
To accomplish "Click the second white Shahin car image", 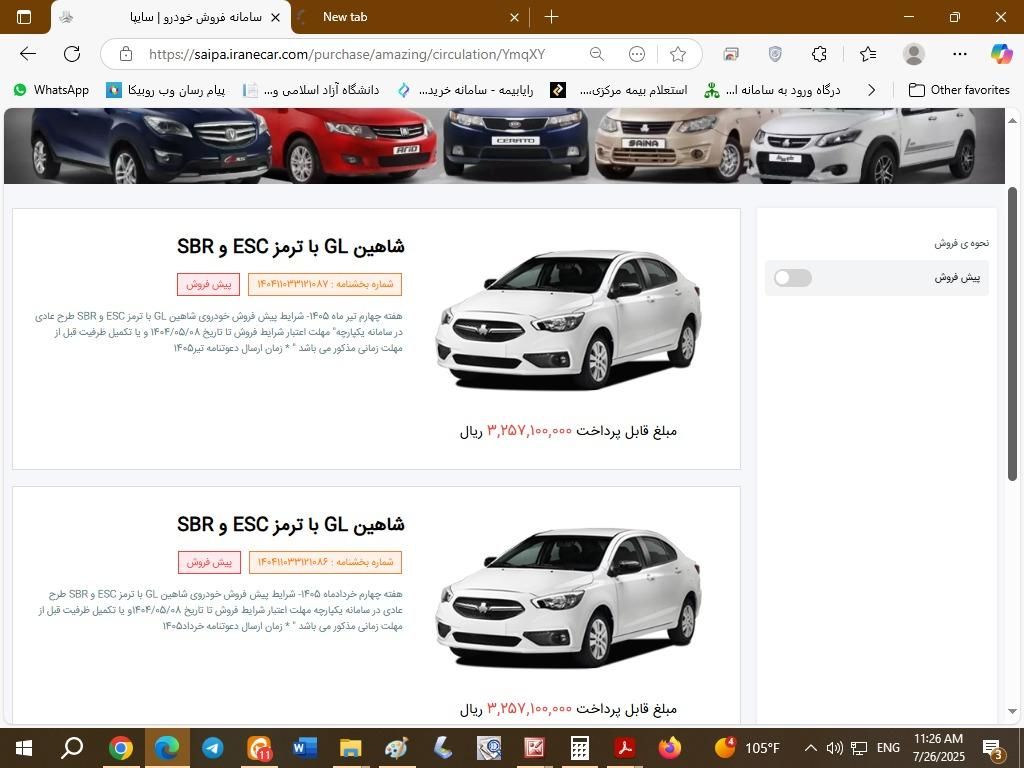I will (x=568, y=598).
